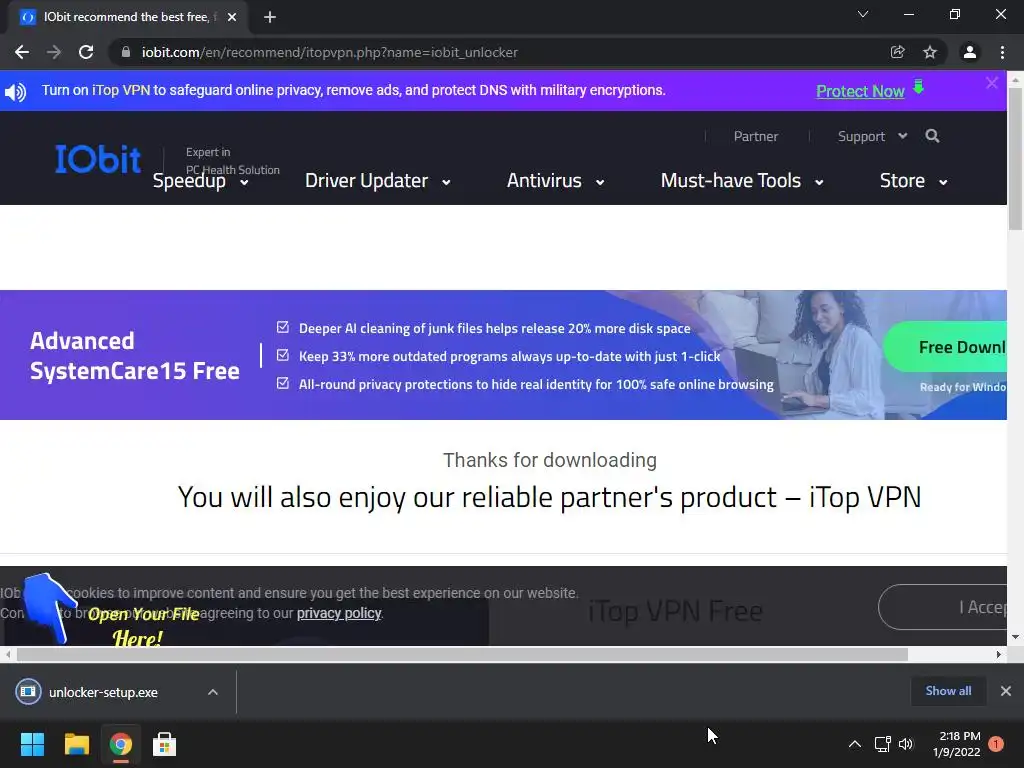Viewport: 1024px width, 768px height.
Task: Click the Free Download green button
Action: tap(946, 347)
